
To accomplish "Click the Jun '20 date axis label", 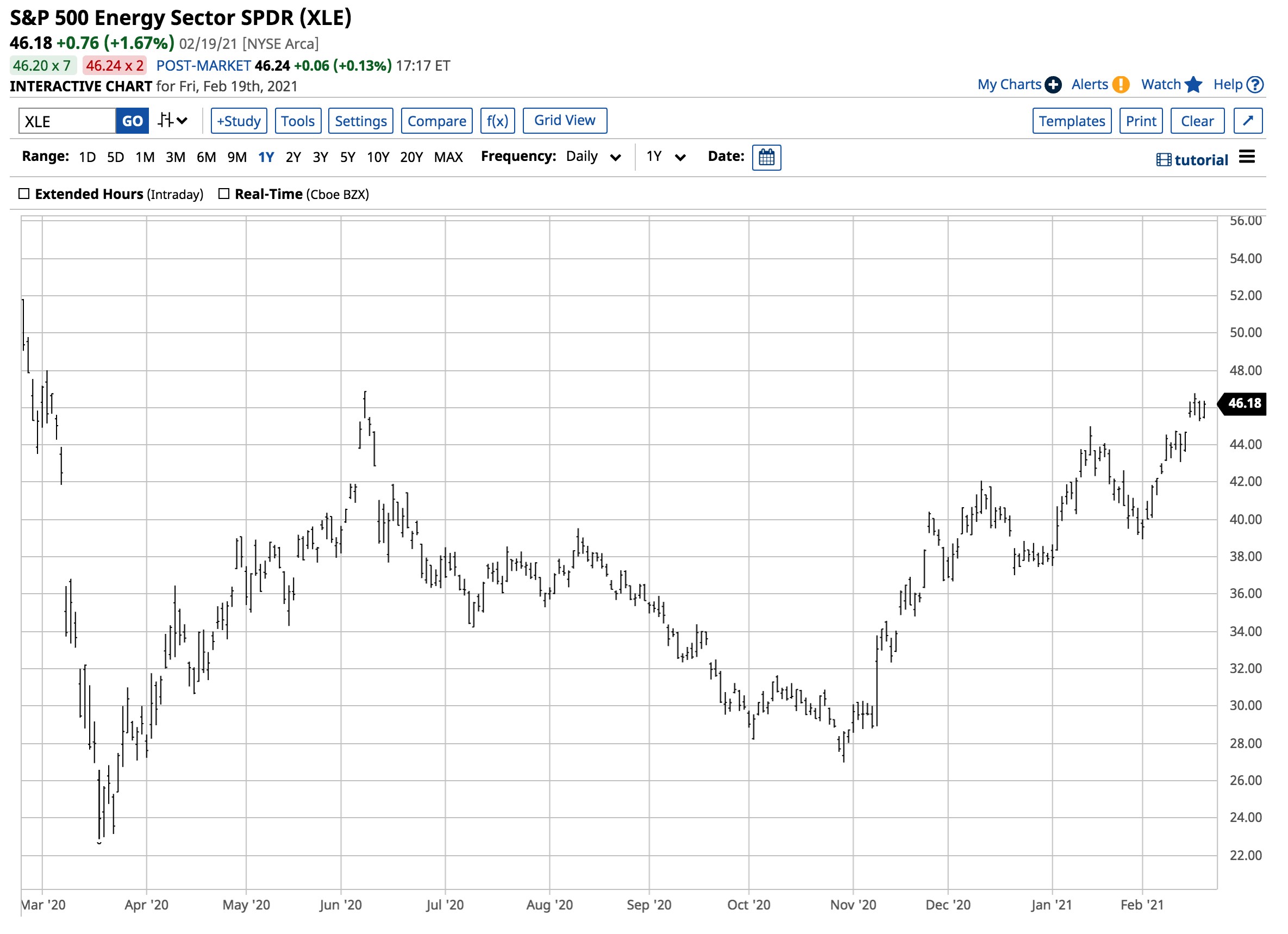I will [x=340, y=905].
